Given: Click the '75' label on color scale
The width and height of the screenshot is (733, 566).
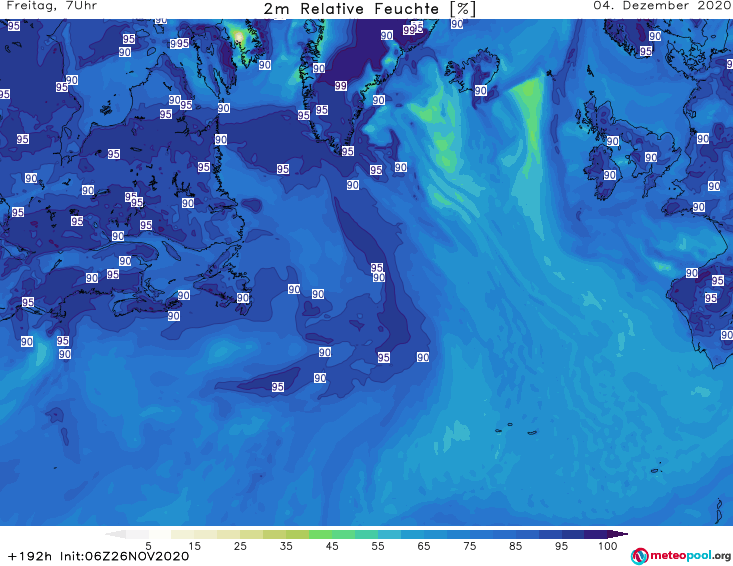Looking at the screenshot, I should (469, 546).
